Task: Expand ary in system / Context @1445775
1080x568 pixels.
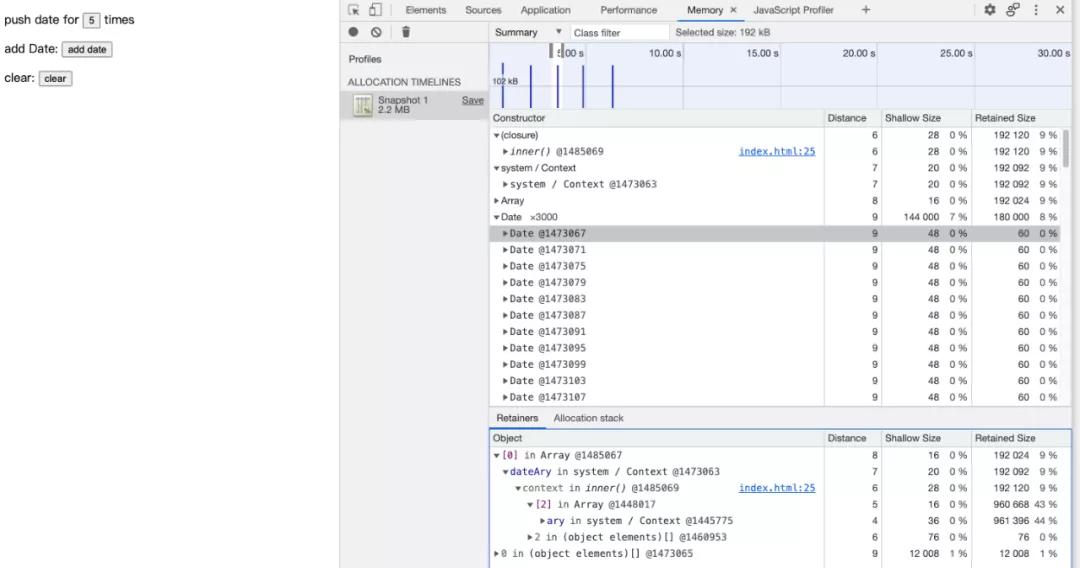Action: tap(543, 521)
